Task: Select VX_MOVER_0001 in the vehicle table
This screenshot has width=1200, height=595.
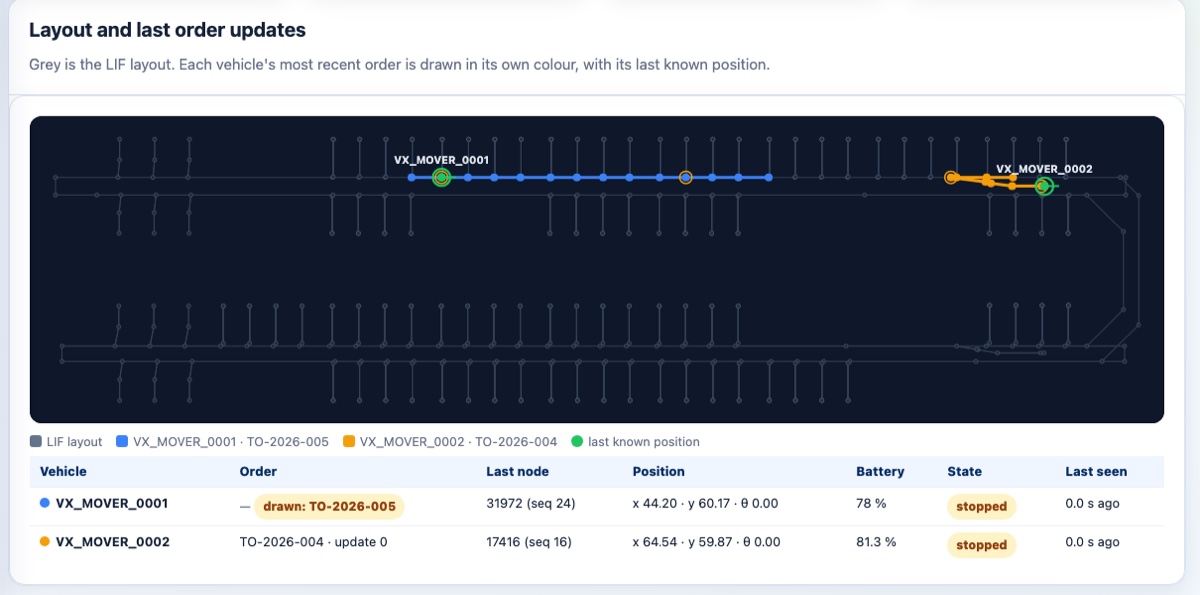Action: coord(112,503)
